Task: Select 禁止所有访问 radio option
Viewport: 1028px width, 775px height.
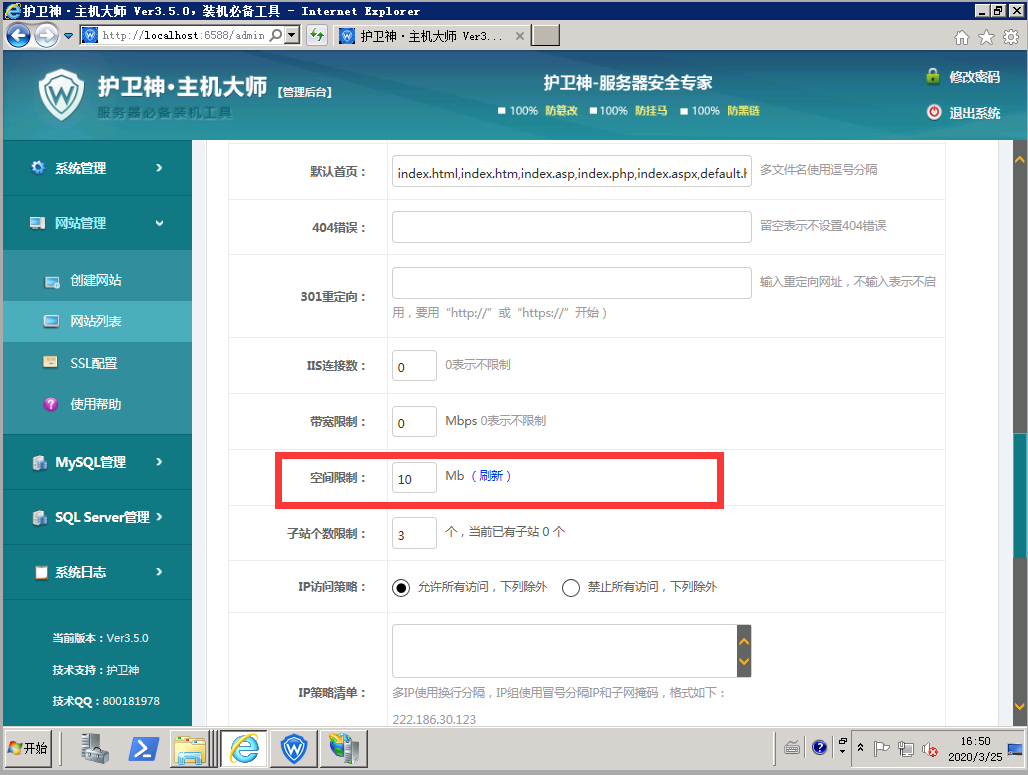Action: click(571, 588)
